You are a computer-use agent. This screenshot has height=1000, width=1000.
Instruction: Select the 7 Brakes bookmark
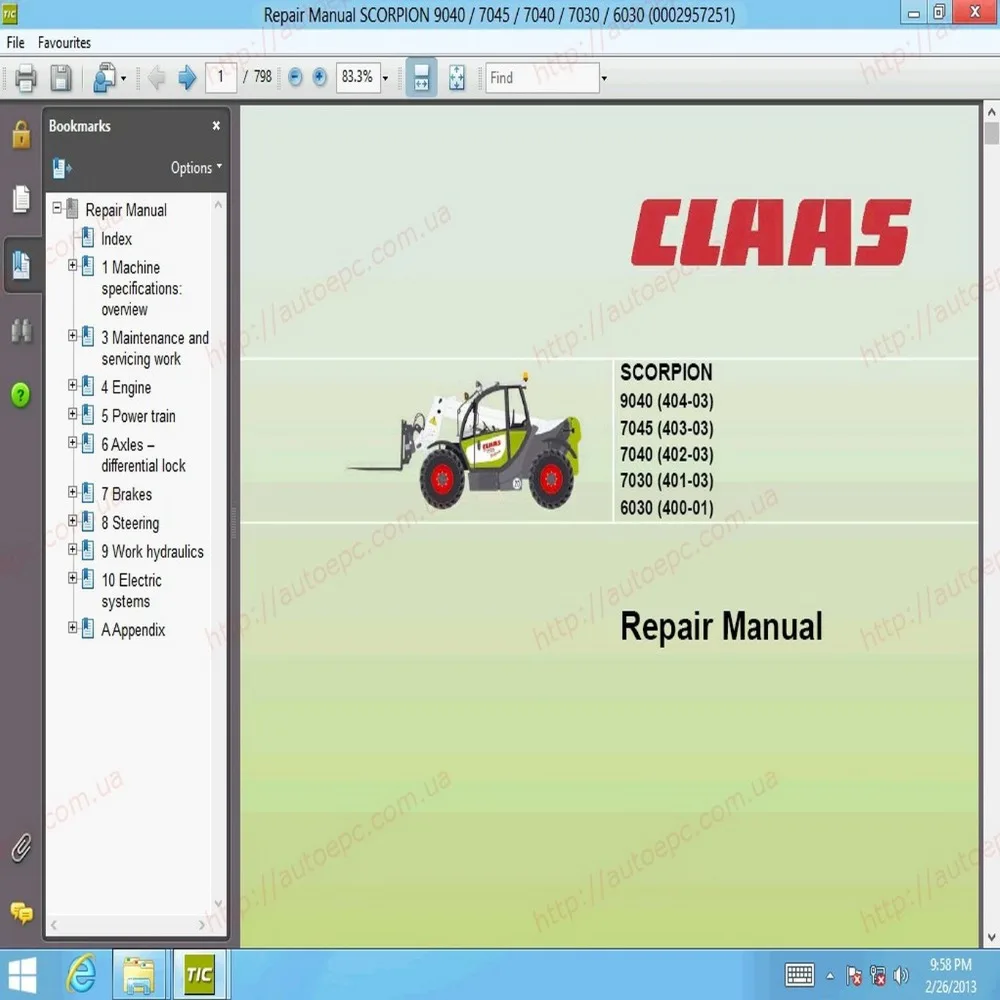pyautogui.click(x=127, y=494)
